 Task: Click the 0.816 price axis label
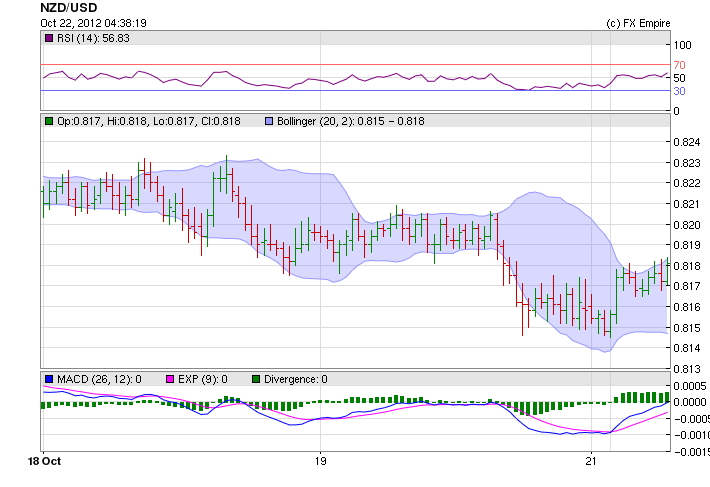point(687,307)
